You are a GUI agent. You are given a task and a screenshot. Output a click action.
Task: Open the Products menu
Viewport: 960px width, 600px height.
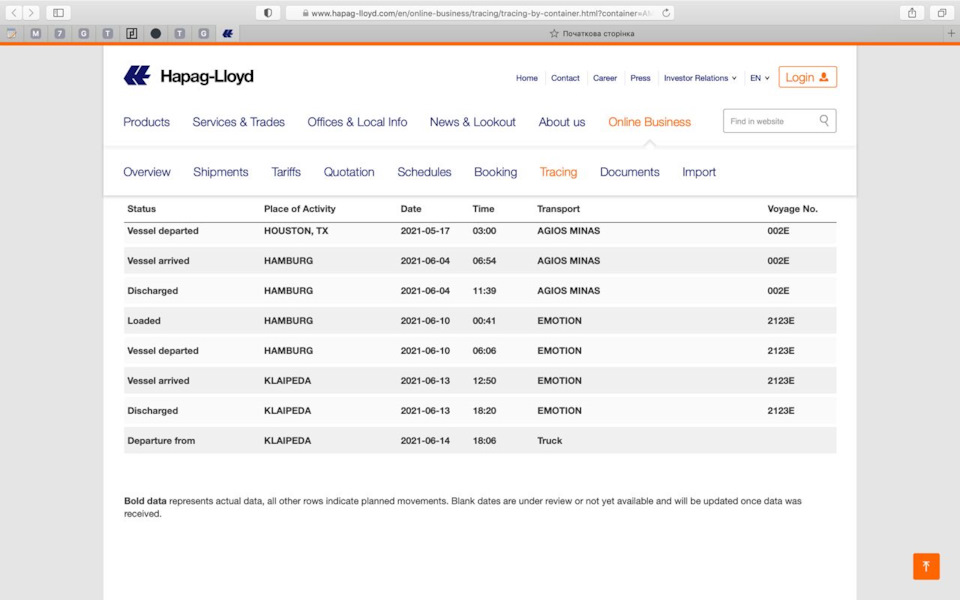(x=146, y=122)
